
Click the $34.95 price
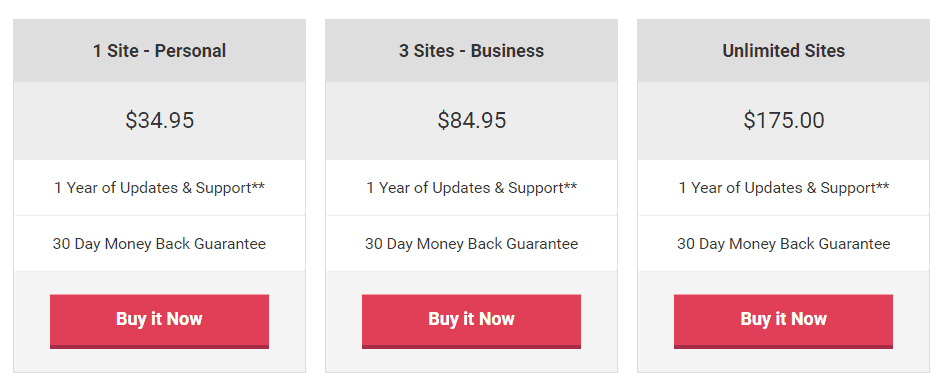coord(159,120)
